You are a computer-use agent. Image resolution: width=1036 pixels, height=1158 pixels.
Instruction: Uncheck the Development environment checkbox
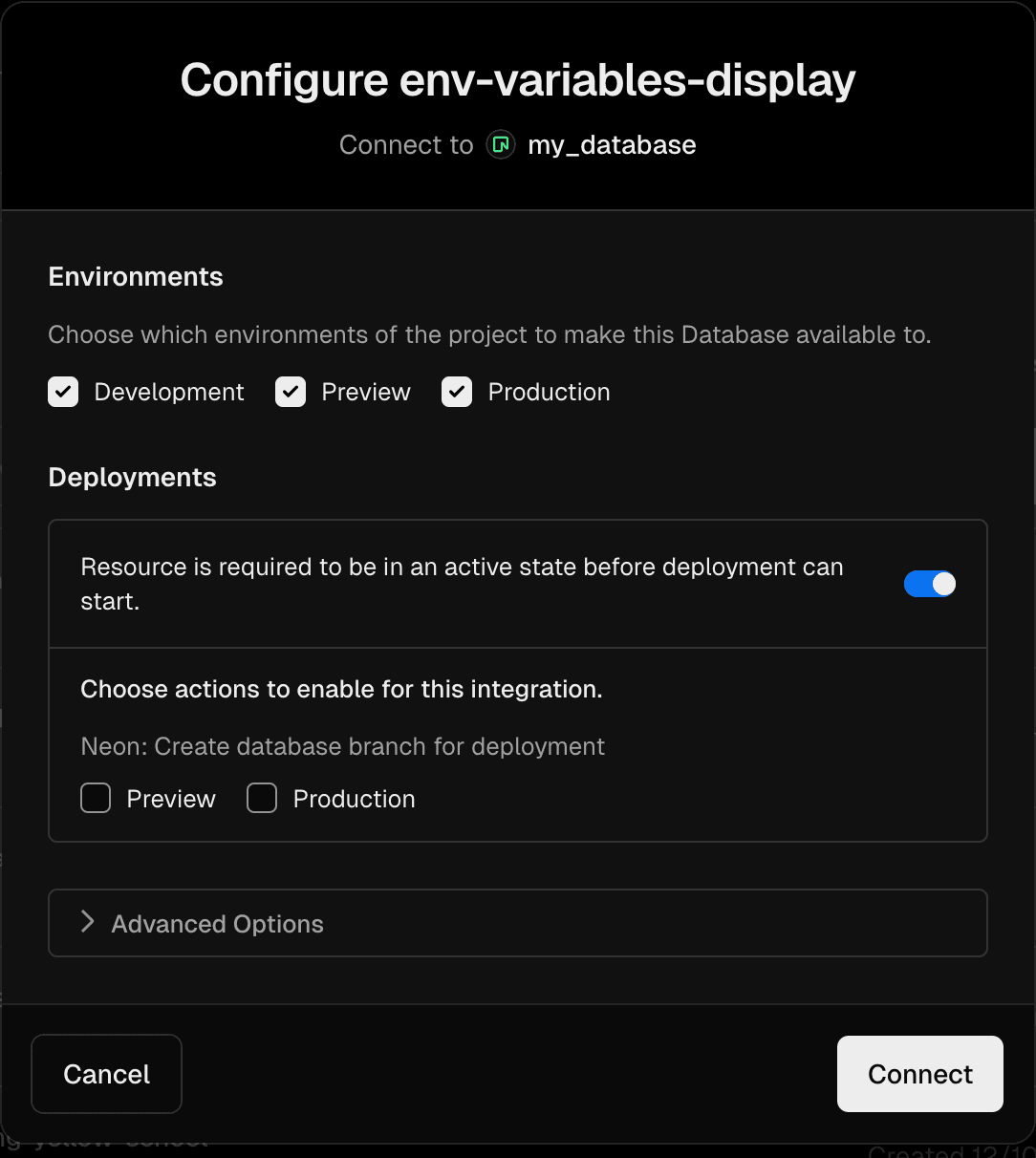tap(63, 392)
